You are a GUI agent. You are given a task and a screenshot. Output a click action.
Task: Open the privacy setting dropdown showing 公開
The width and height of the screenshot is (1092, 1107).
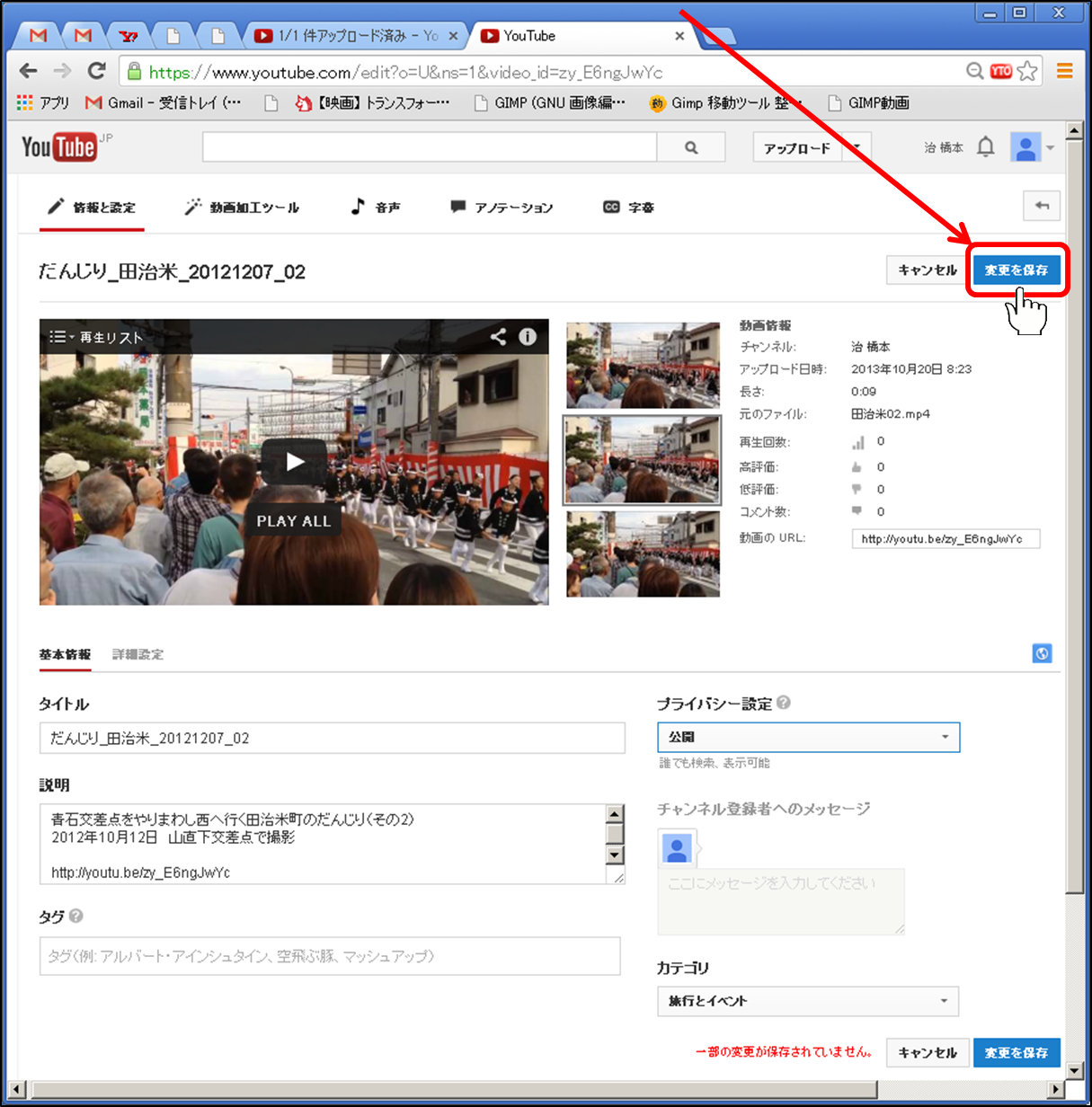coord(808,737)
